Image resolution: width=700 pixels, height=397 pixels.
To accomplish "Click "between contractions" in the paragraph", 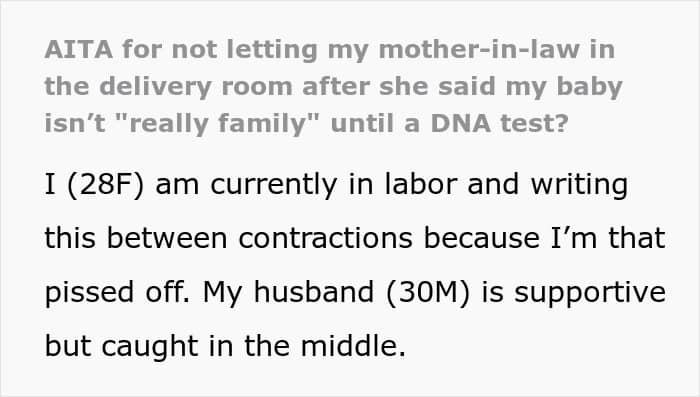I will (x=259, y=238).
